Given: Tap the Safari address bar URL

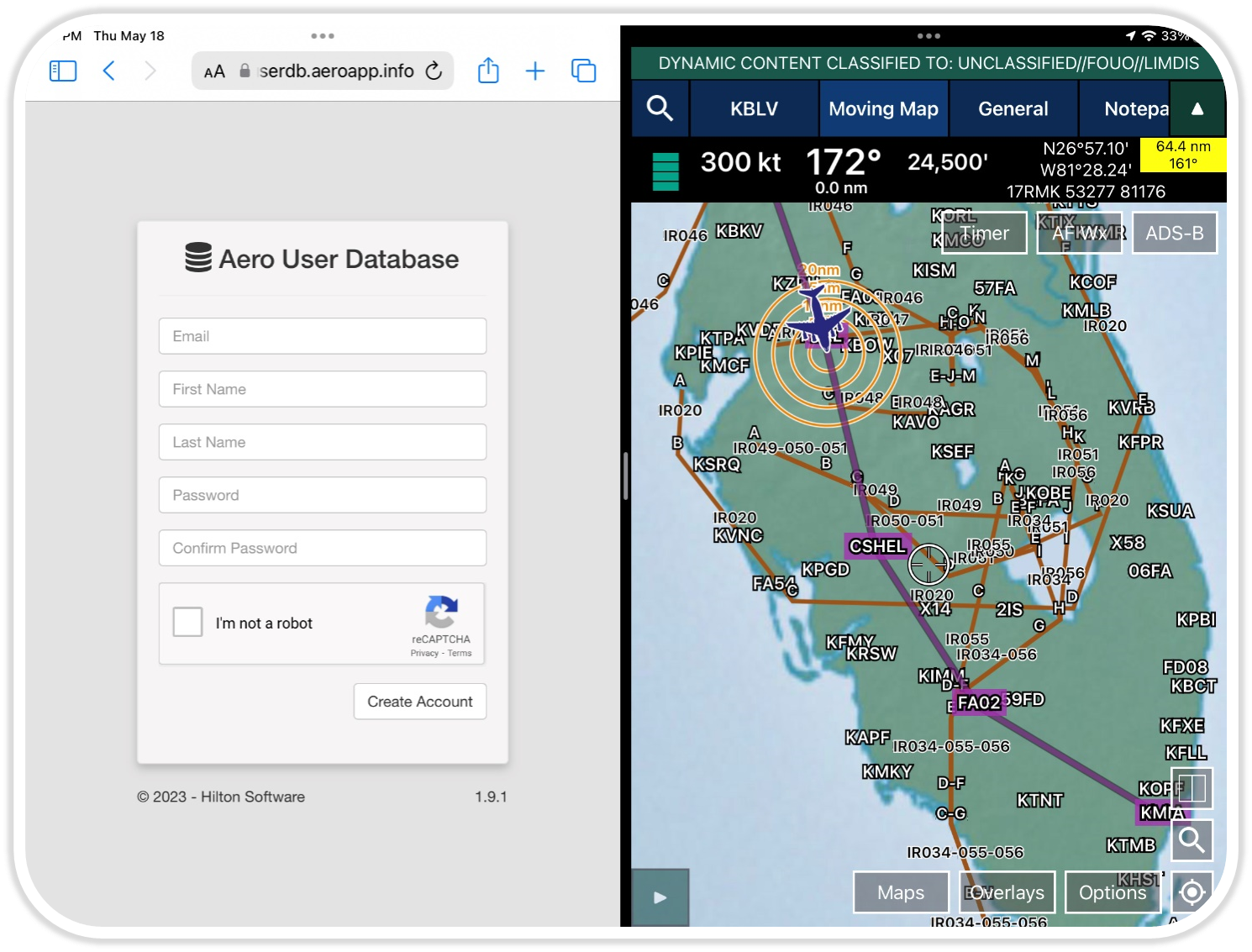Looking at the screenshot, I should pos(336,71).
